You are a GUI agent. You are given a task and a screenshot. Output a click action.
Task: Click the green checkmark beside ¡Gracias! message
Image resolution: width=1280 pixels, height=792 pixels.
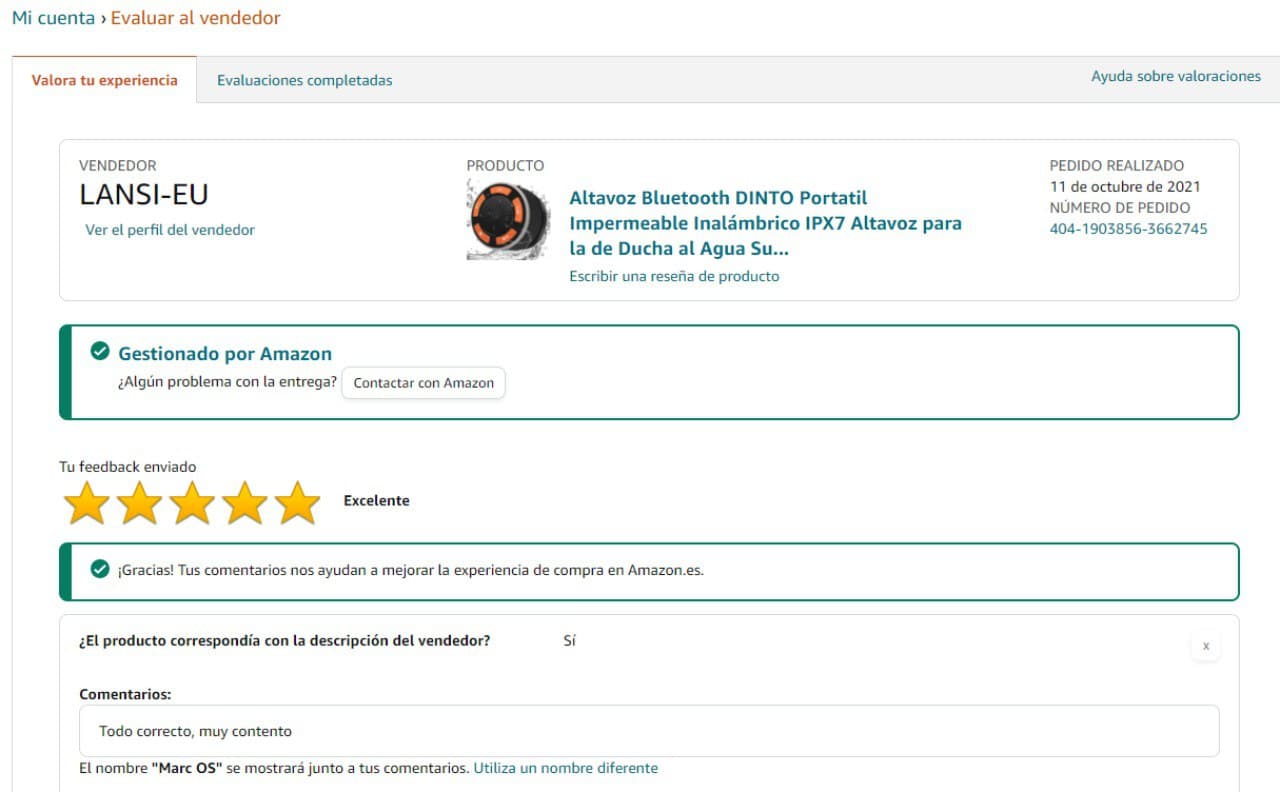tap(100, 569)
